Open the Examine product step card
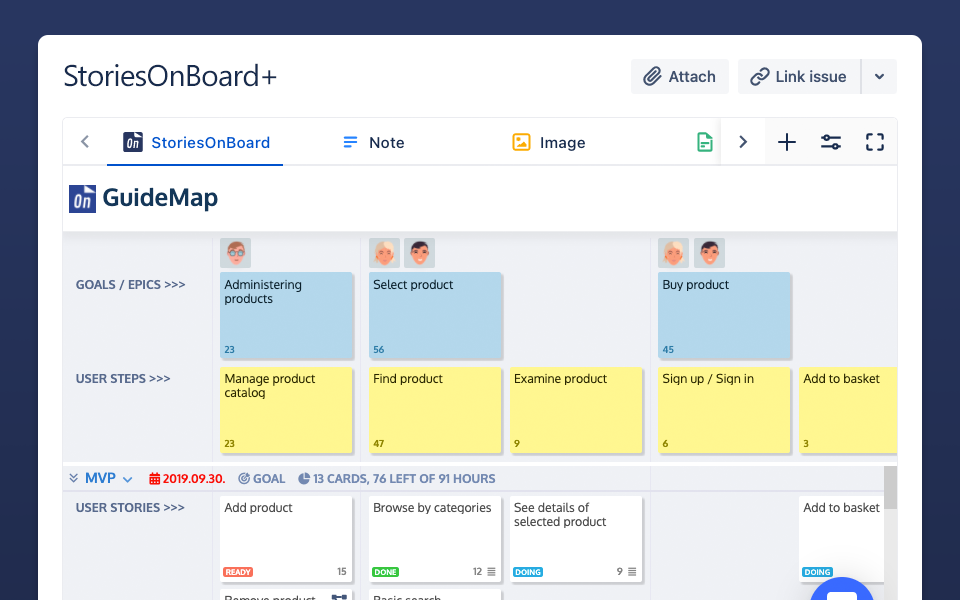 point(576,410)
